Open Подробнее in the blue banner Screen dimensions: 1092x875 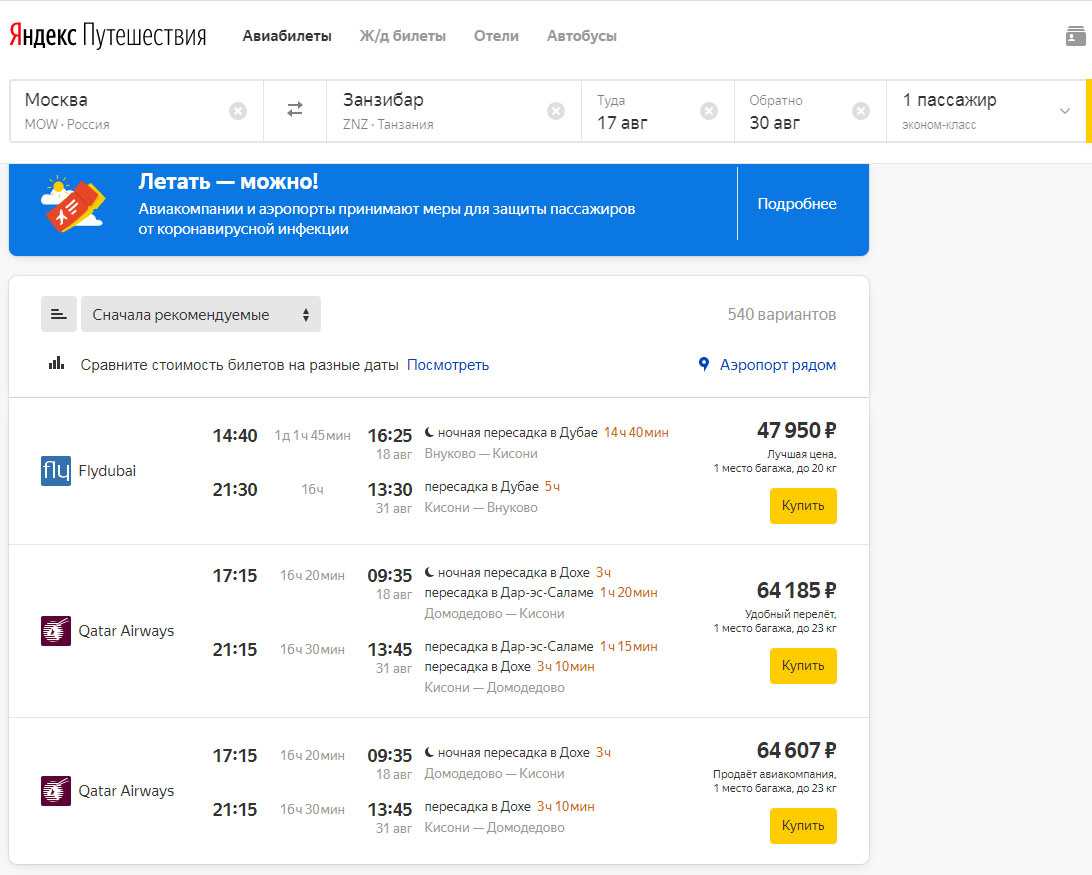(x=797, y=204)
